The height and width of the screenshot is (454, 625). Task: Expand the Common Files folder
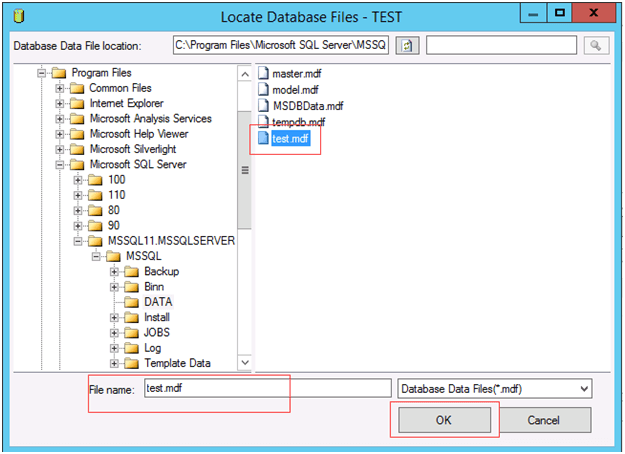[60, 88]
